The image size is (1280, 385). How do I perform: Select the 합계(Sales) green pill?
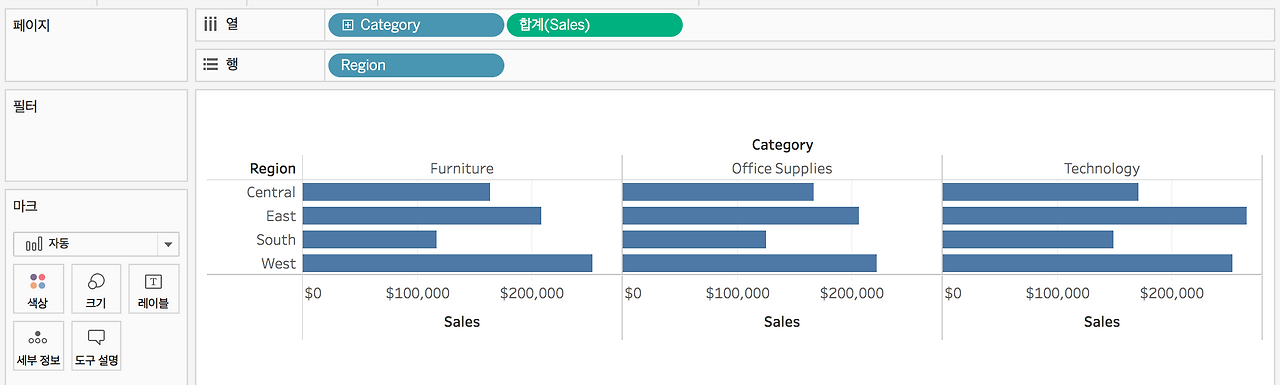point(595,25)
